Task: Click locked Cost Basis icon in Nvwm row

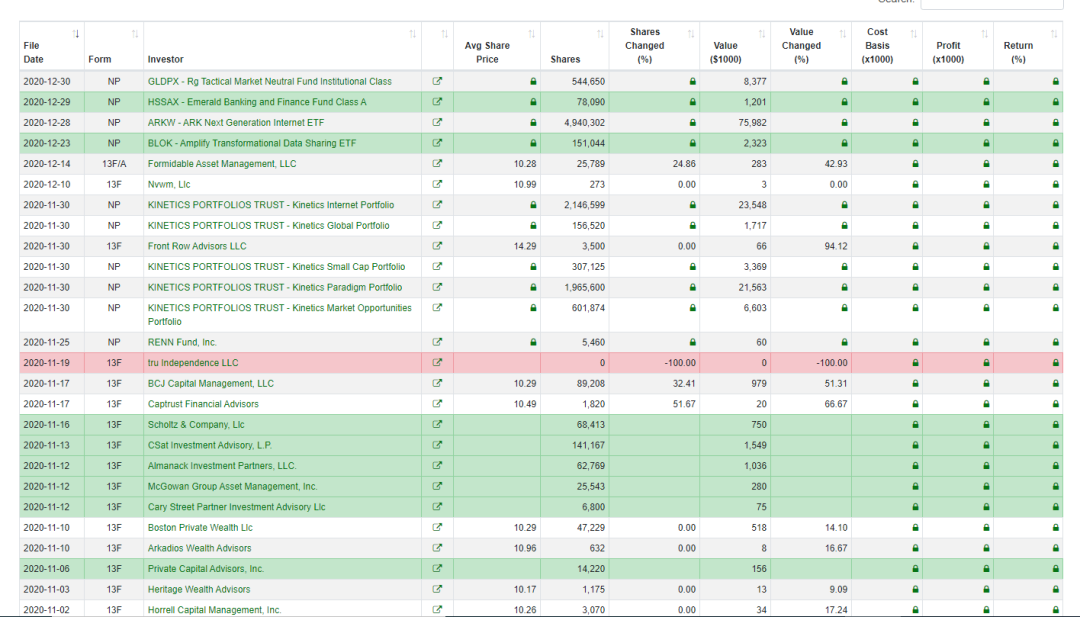Action: tap(915, 185)
